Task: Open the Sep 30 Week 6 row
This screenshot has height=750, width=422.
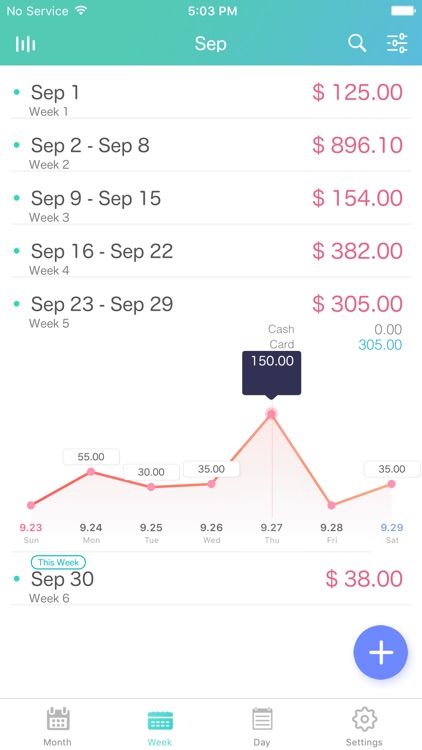Action: [x=211, y=579]
